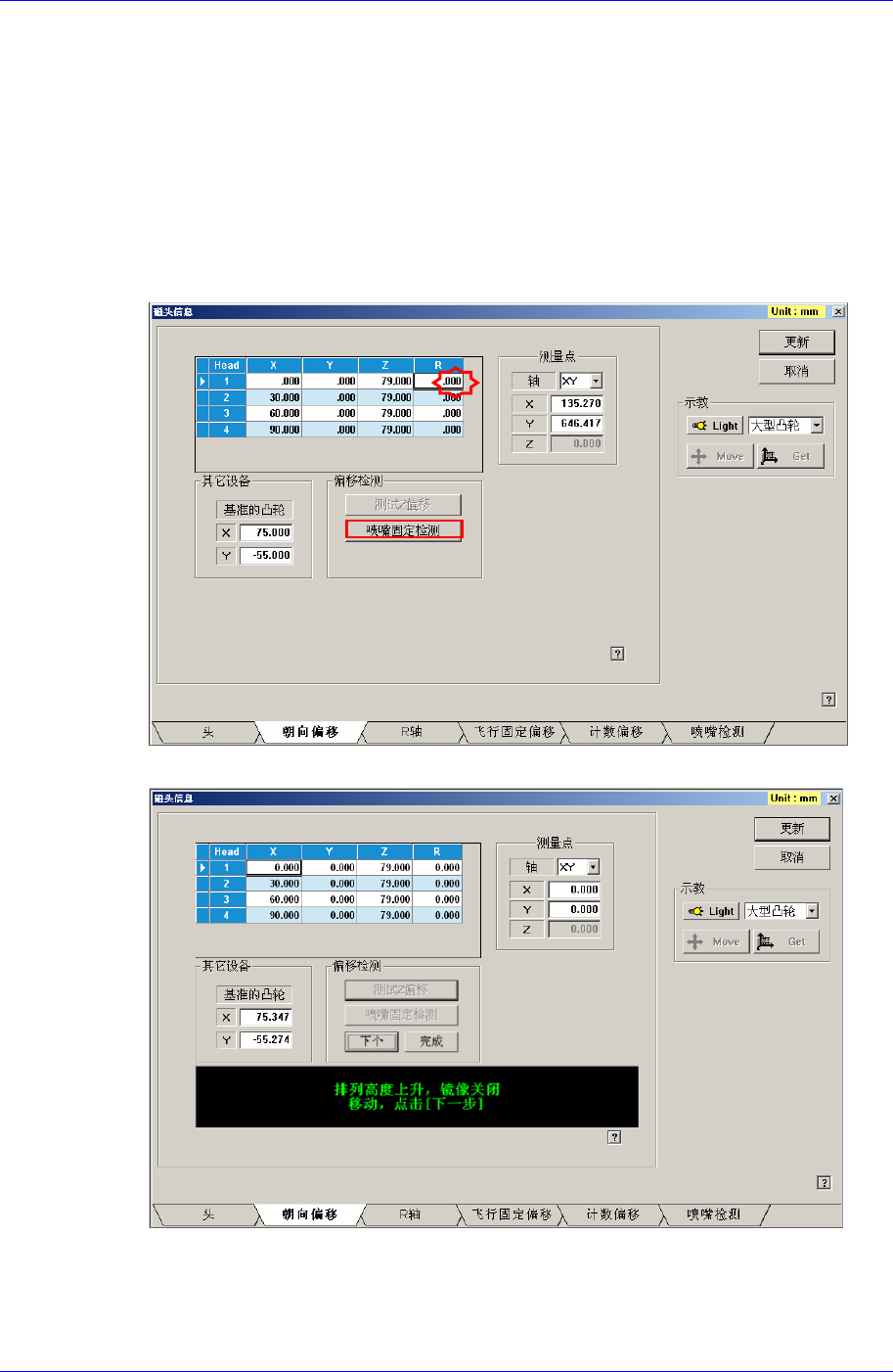Expand the 大型凸轮 dropdown in lower window
Image resolution: width=893 pixels, height=1372 pixels.
tap(812, 911)
